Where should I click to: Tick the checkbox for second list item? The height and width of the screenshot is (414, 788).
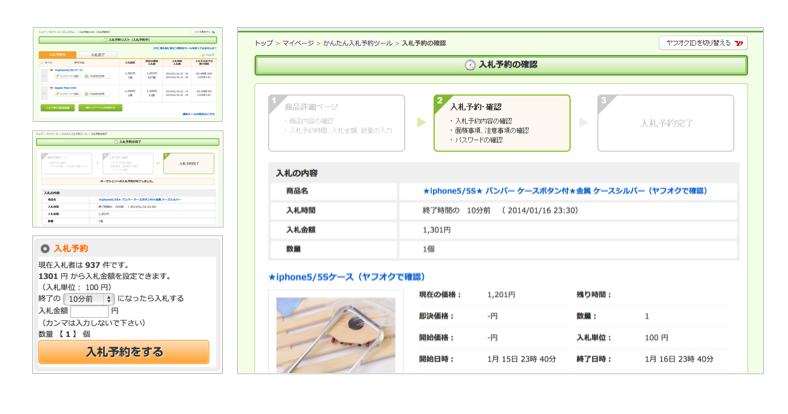tap(44, 93)
